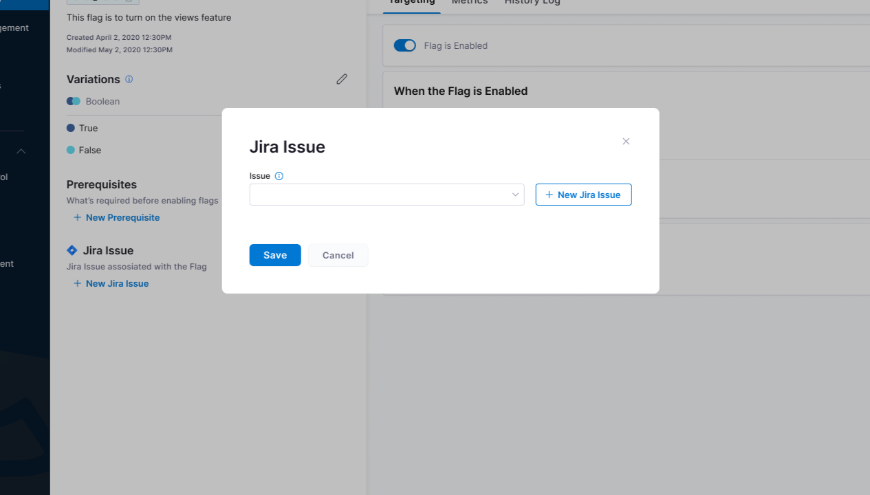Switch to the Metrics tab
This screenshot has height=495, width=870.
[470, 3]
